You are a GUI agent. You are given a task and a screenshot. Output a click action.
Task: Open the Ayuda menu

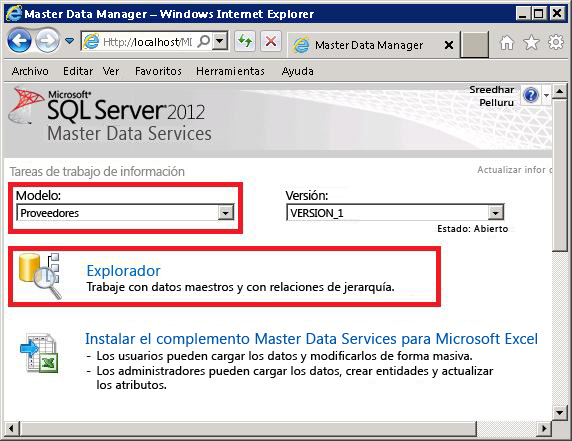297,71
